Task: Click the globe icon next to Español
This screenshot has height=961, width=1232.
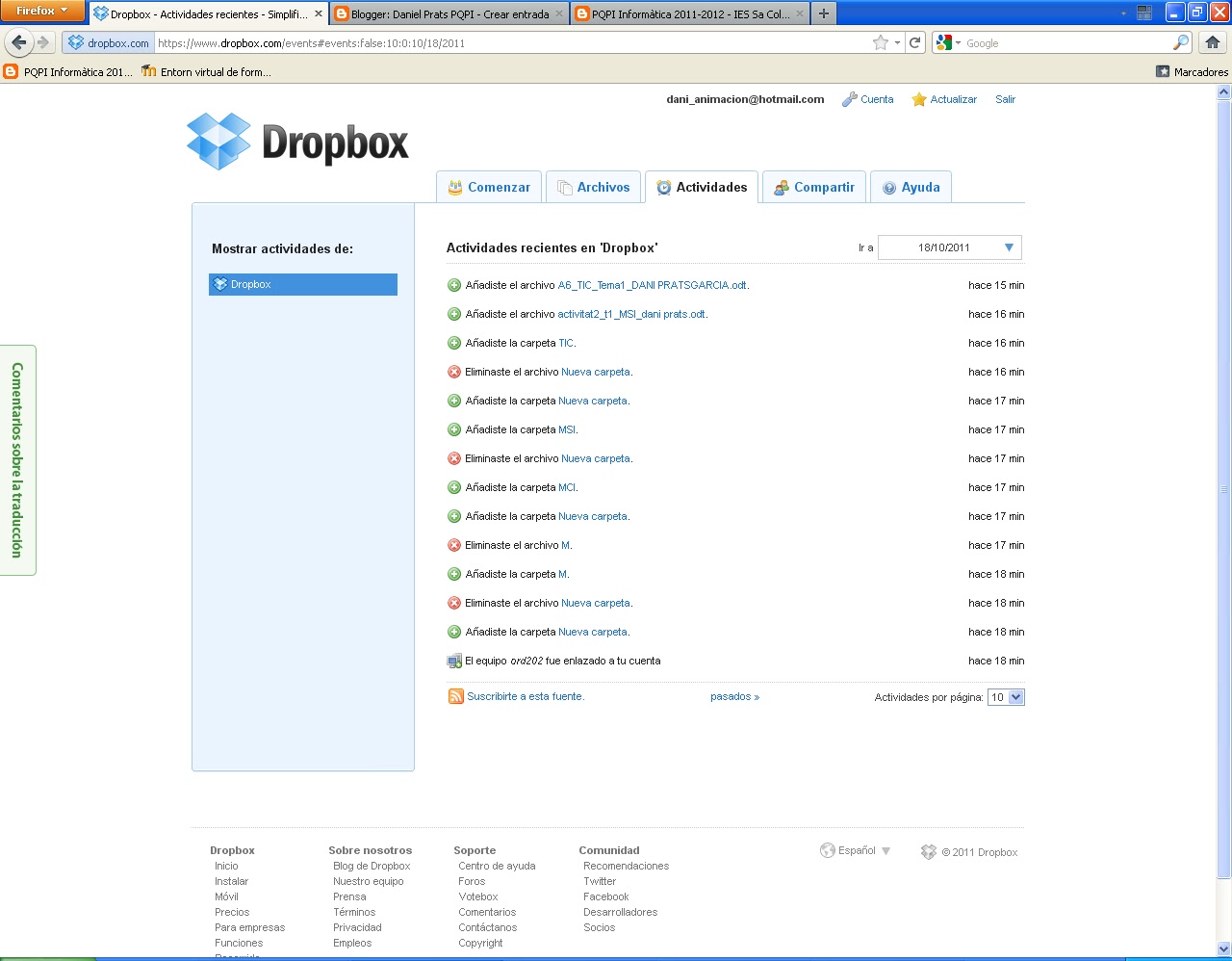Action: coord(827,850)
